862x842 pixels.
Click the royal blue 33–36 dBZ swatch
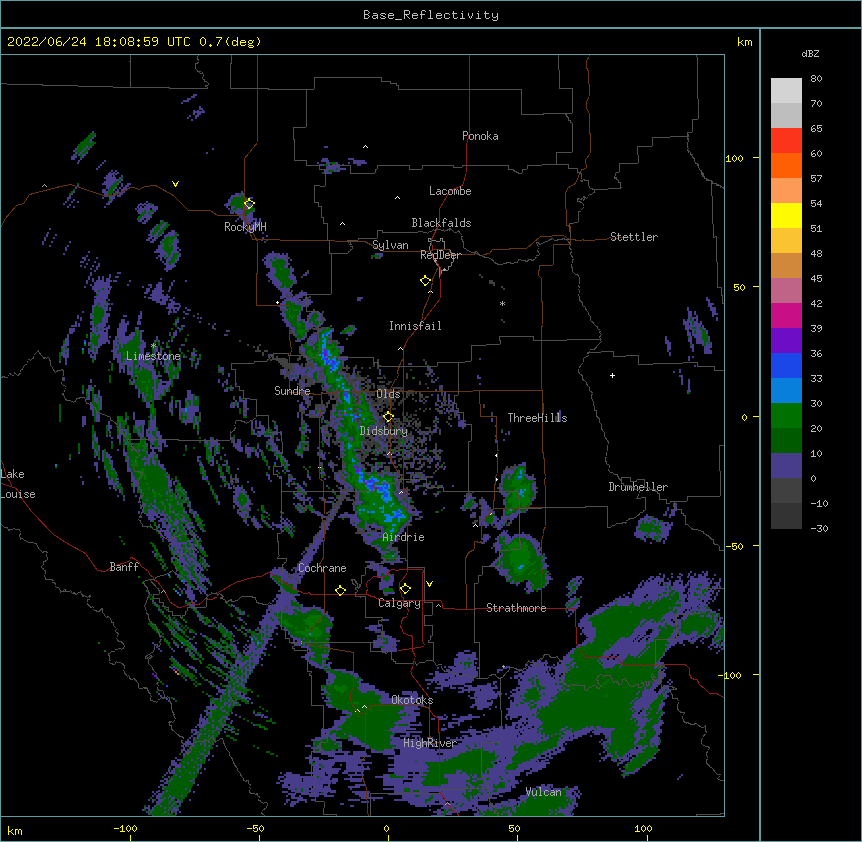tap(786, 365)
